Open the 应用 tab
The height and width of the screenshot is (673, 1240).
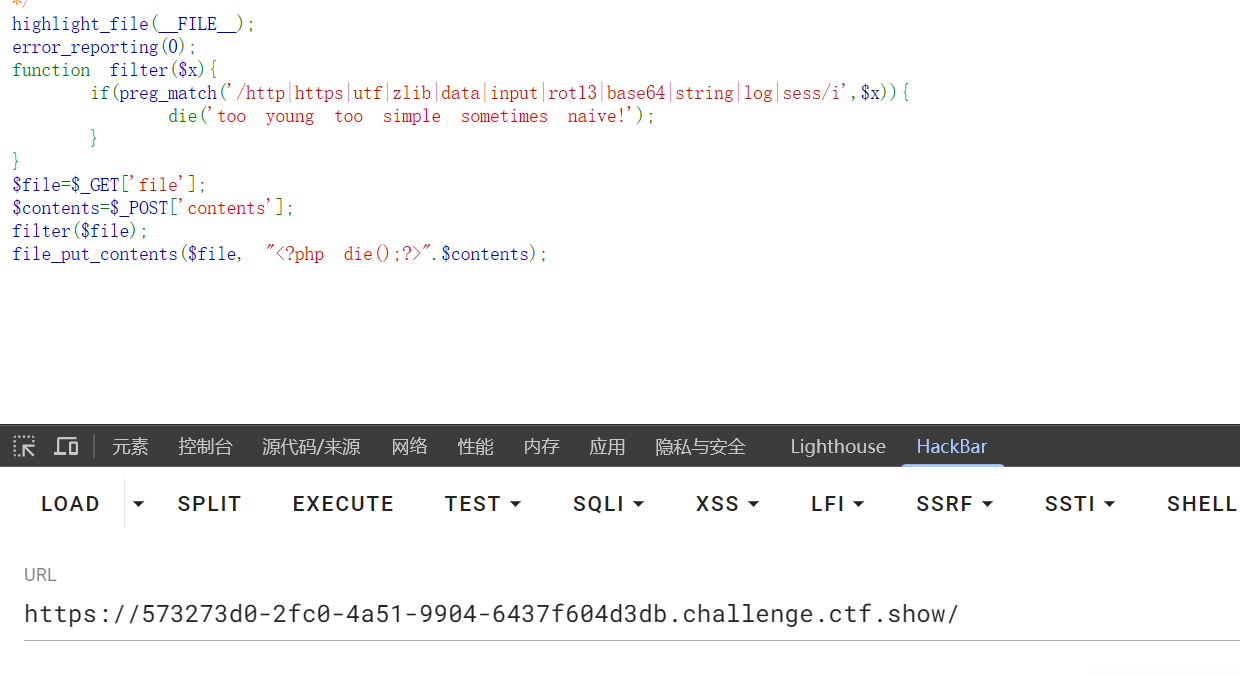(607, 446)
